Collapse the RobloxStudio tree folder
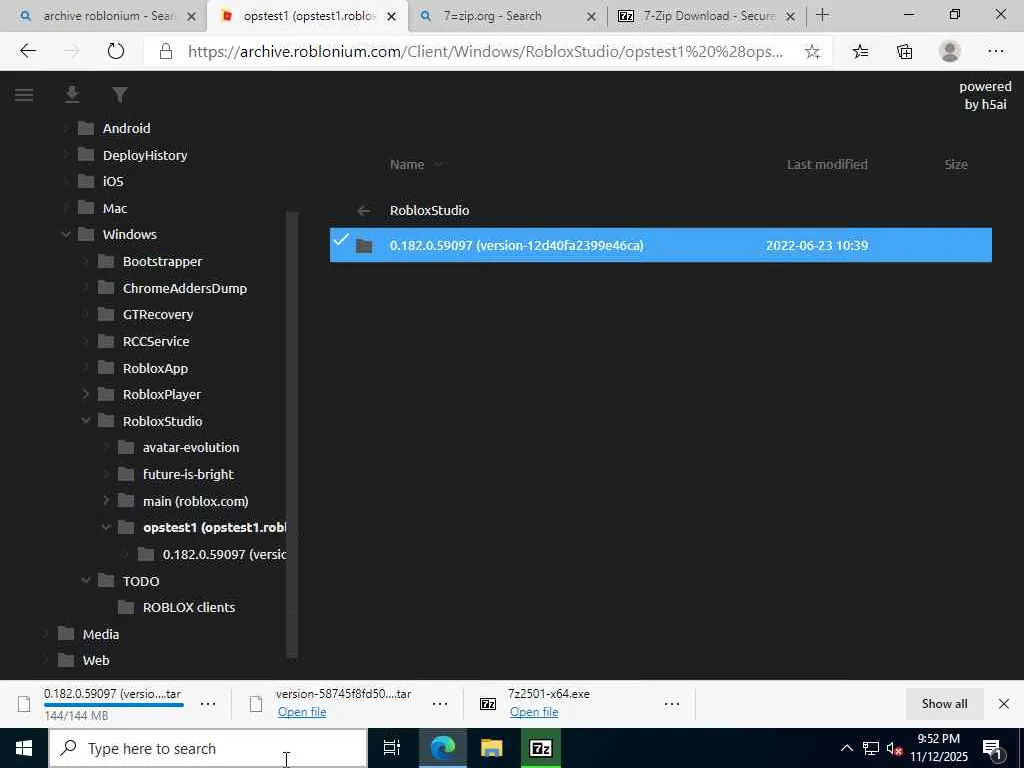Image resolution: width=1024 pixels, height=768 pixels. coord(86,421)
